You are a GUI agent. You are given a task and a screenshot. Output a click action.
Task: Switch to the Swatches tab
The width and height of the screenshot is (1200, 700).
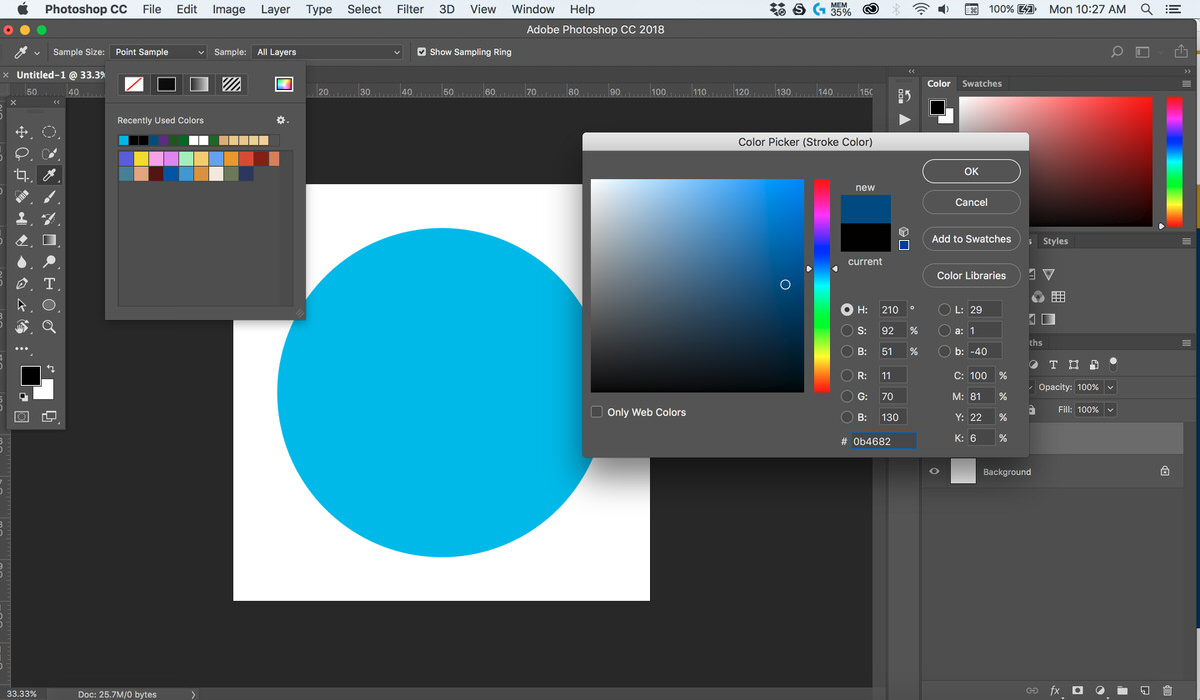tap(981, 84)
